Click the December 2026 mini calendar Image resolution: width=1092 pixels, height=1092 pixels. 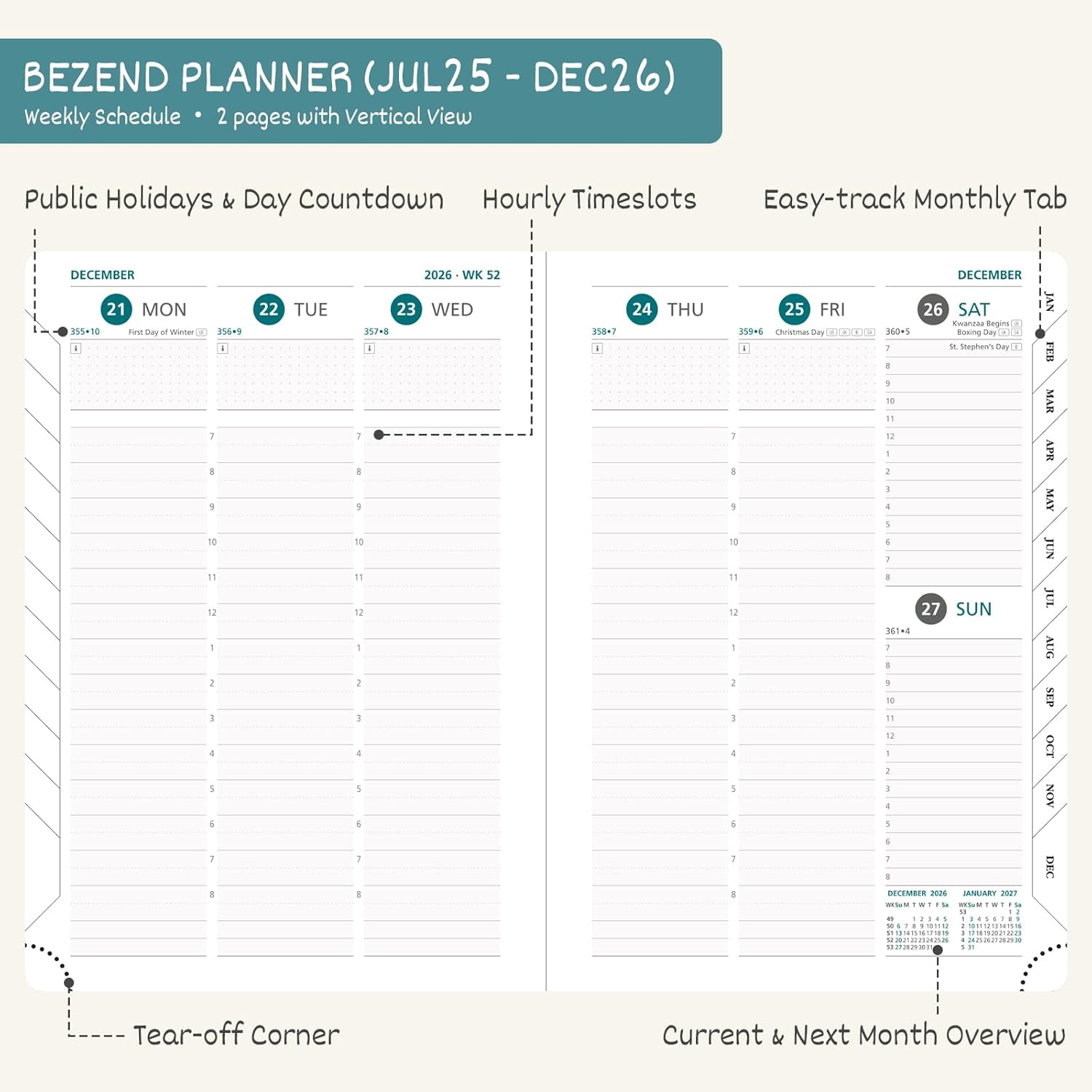click(917, 922)
